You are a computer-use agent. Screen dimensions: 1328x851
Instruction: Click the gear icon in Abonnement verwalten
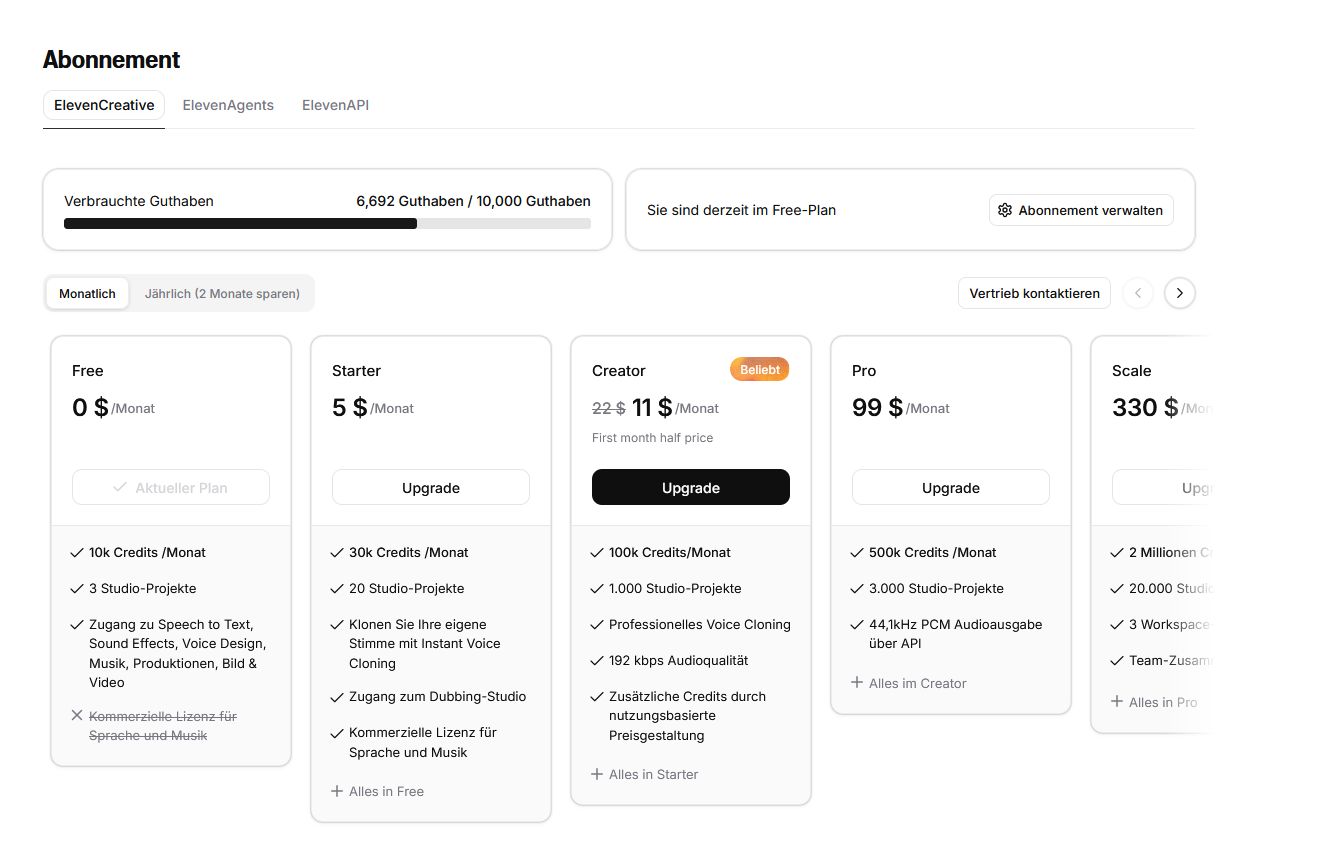[1005, 210]
